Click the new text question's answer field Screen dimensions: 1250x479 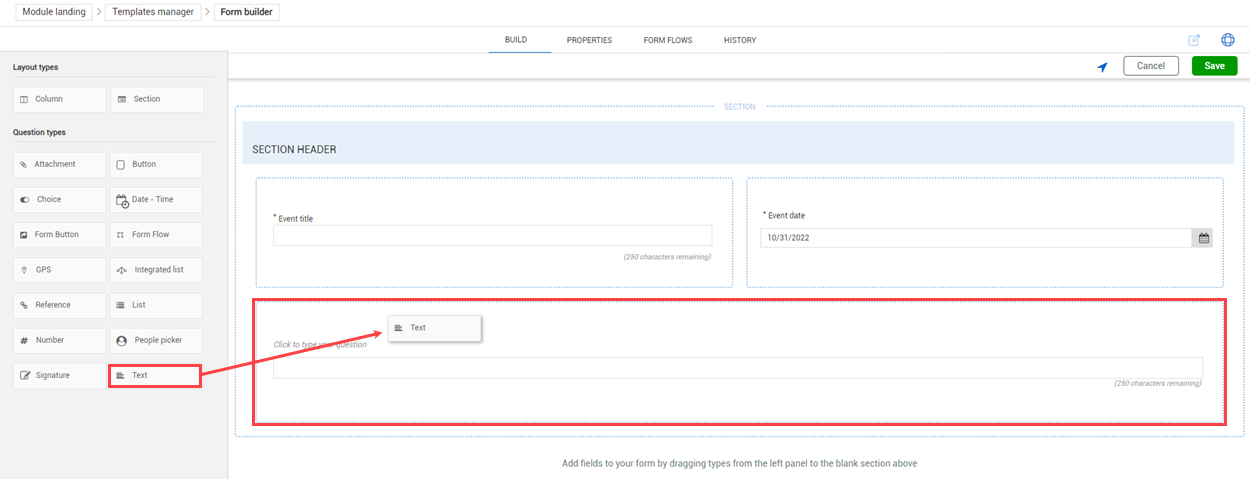[x=738, y=367]
